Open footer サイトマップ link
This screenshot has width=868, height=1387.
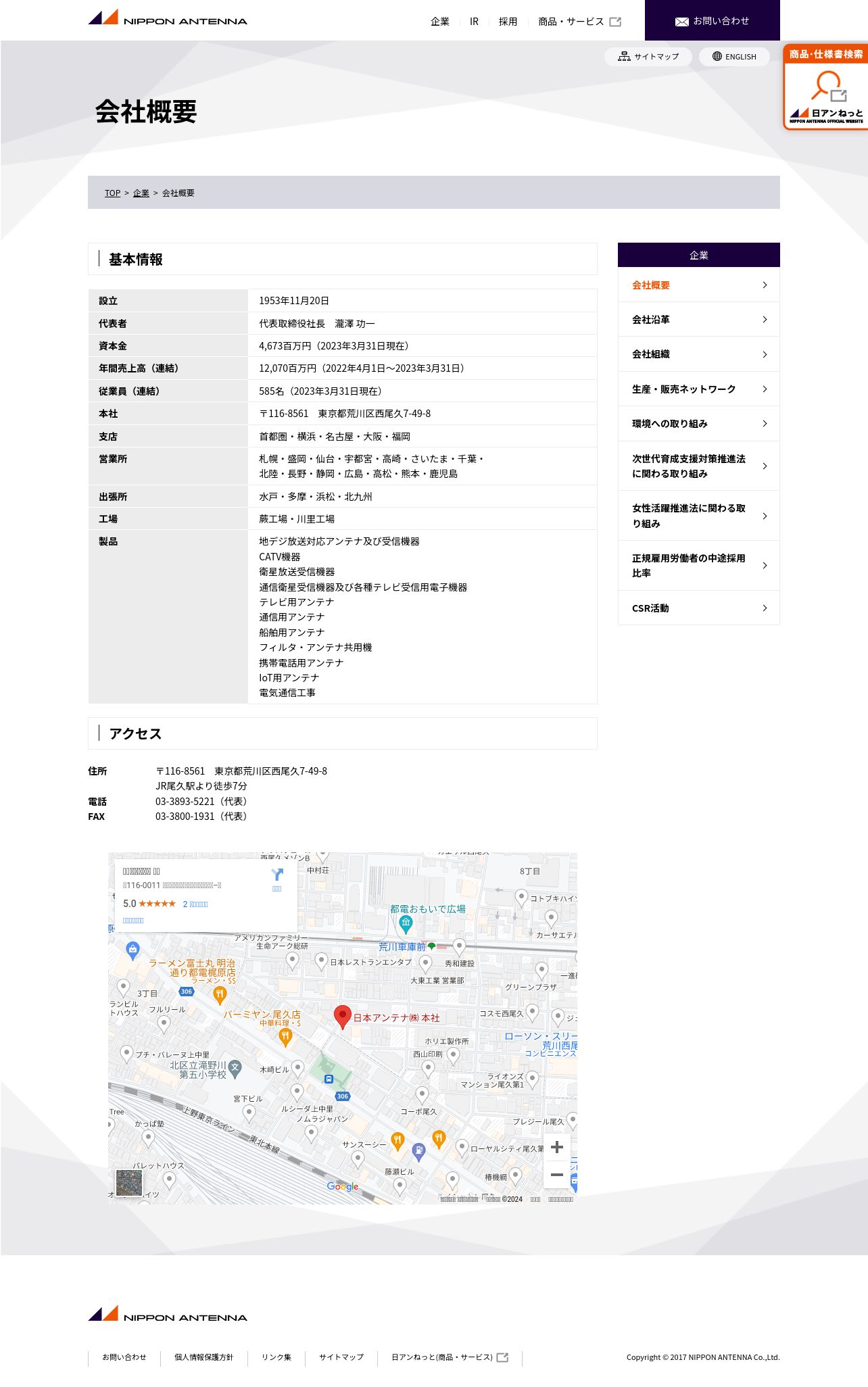point(341,1357)
